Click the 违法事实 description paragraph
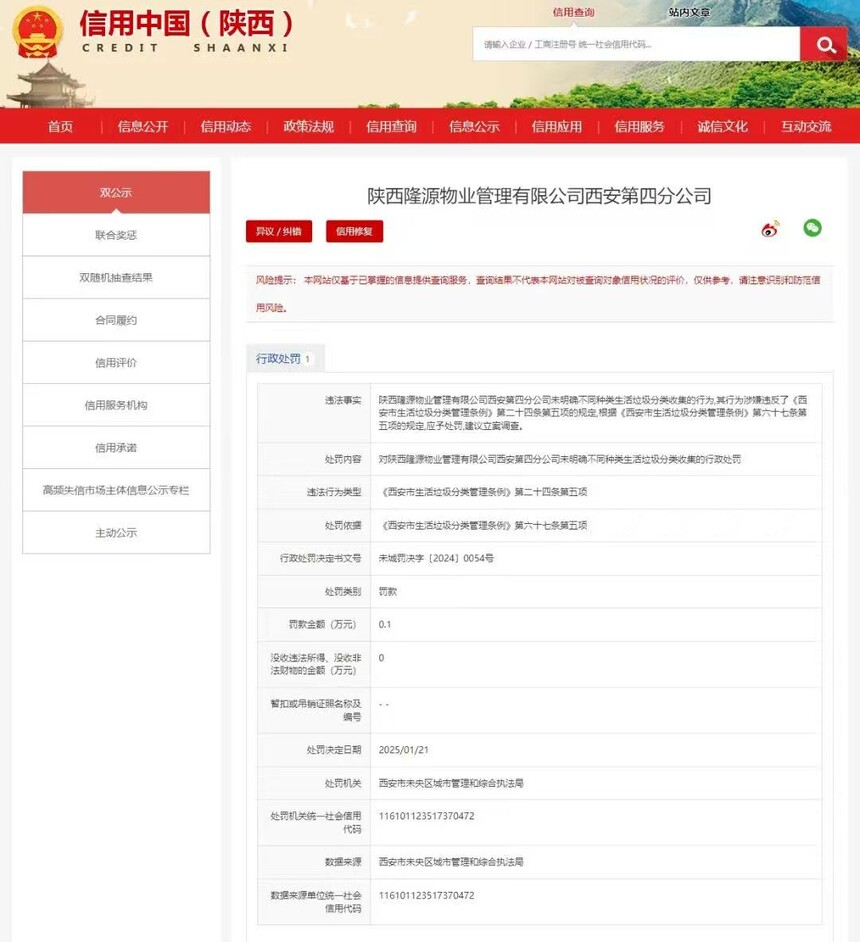This screenshot has width=860, height=942. point(593,413)
